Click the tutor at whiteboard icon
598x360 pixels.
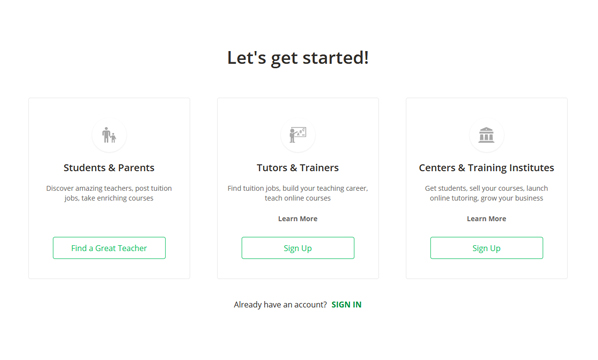tap(298, 135)
